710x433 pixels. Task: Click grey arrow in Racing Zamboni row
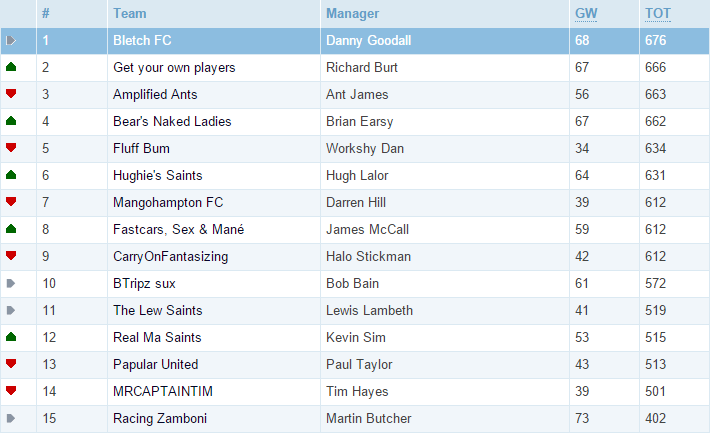[11, 418]
